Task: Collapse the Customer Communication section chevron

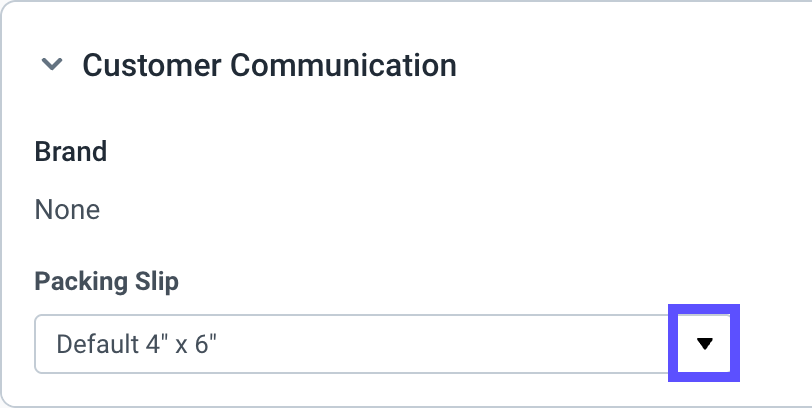Action: (x=49, y=65)
